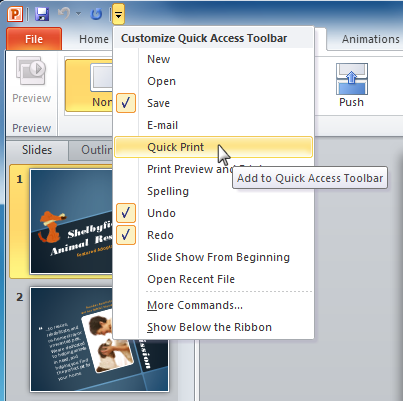Add Spelling to Quick Access Toolbar
Image resolution: width=403 pixels, height=401 pixels.
213,191
